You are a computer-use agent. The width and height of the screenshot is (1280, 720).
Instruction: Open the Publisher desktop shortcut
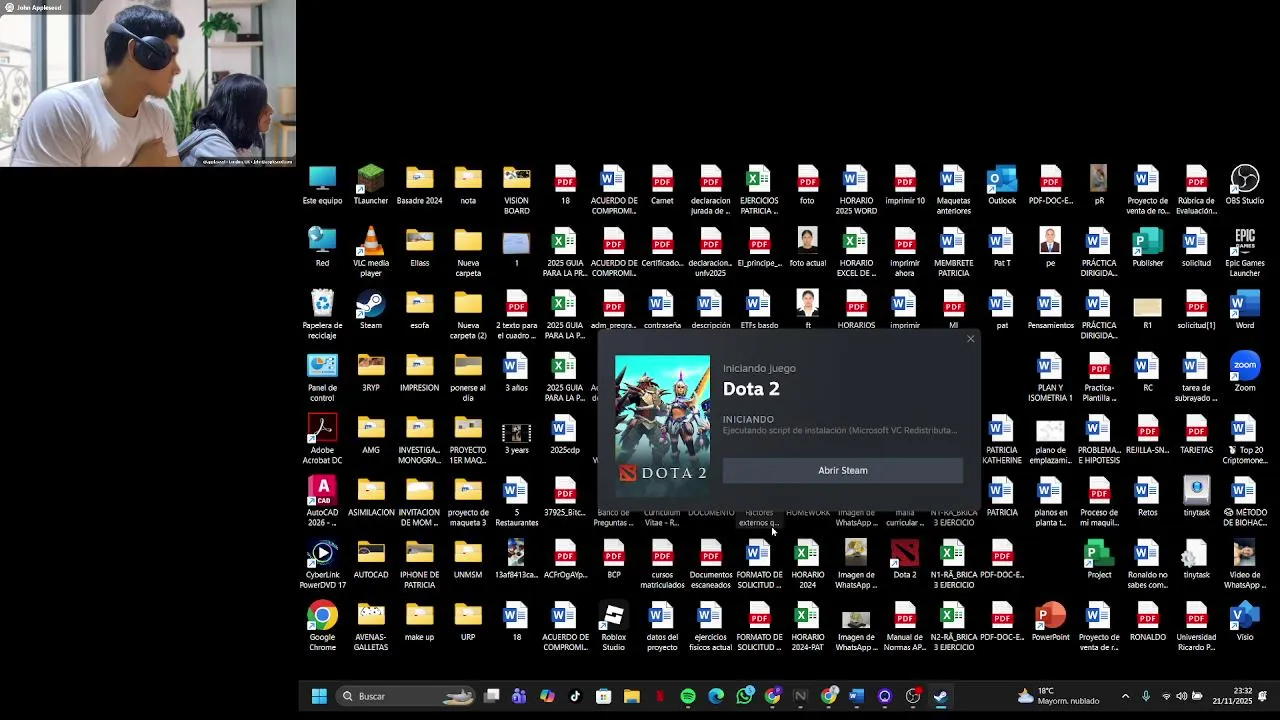point(1147,247)
